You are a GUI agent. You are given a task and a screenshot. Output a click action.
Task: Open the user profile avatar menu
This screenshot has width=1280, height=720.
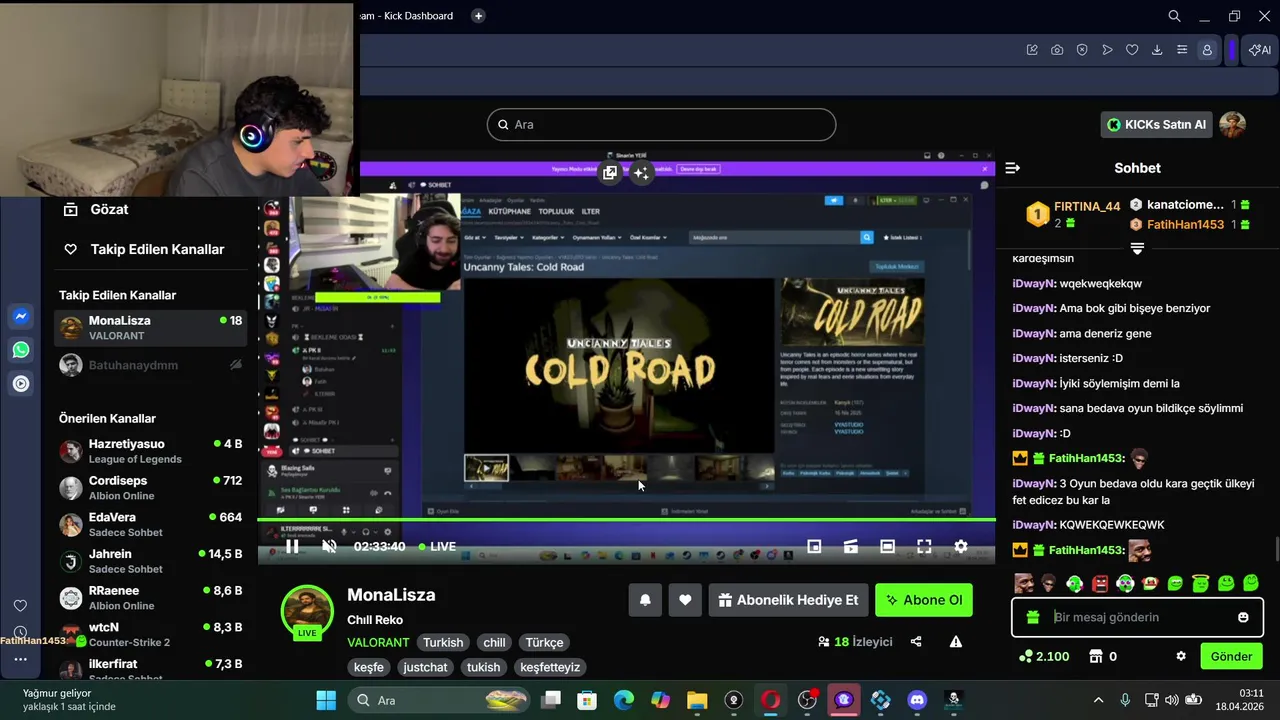coord(1233,124)
